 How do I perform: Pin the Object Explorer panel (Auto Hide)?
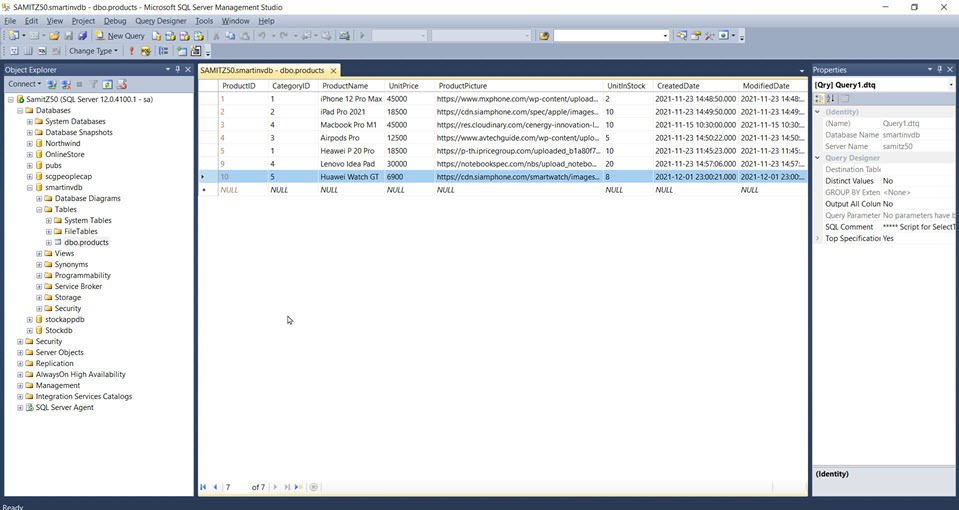coord(178,70)
